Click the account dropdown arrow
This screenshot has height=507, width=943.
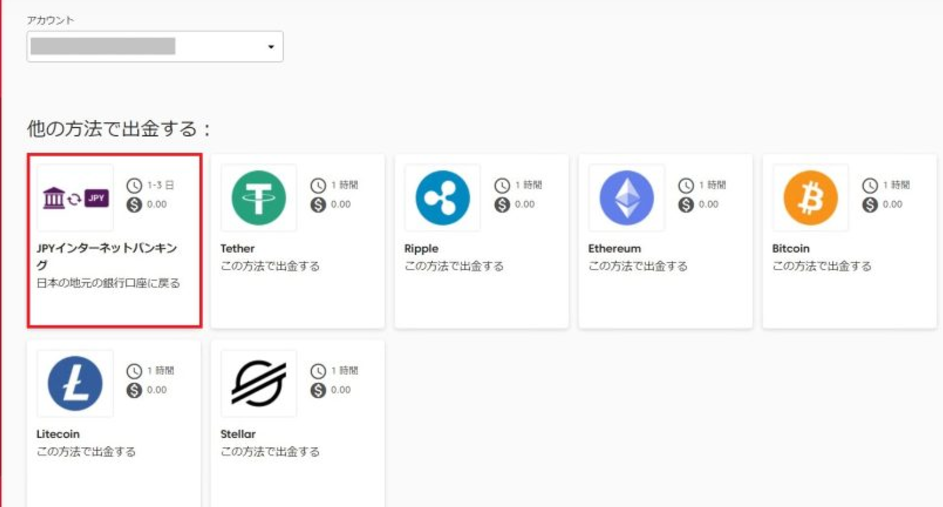(270, 47)
